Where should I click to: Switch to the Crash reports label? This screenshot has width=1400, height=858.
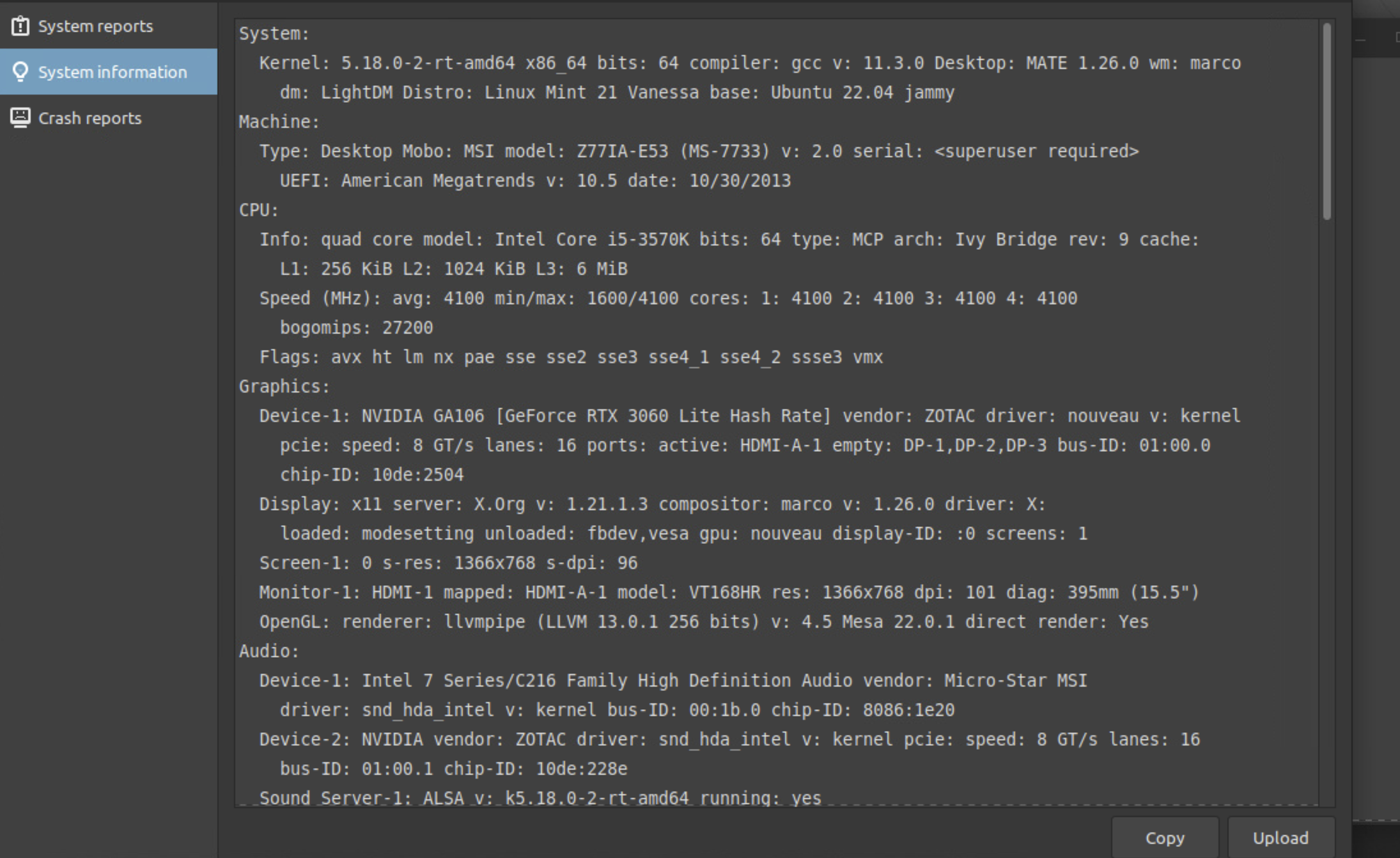pos(89,118)
